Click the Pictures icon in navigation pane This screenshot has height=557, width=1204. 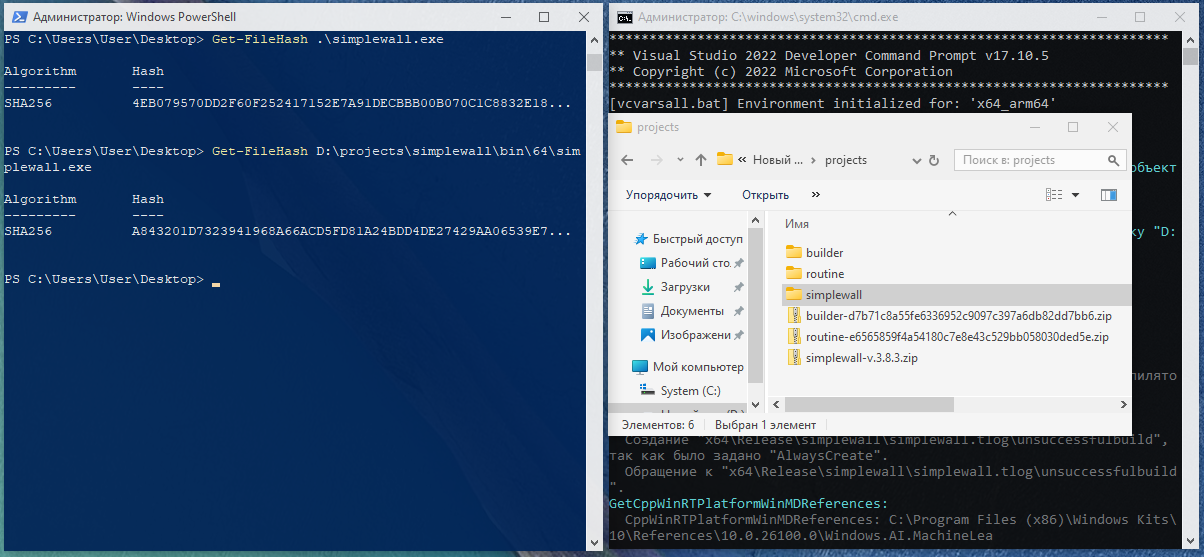tap(648, 335)
